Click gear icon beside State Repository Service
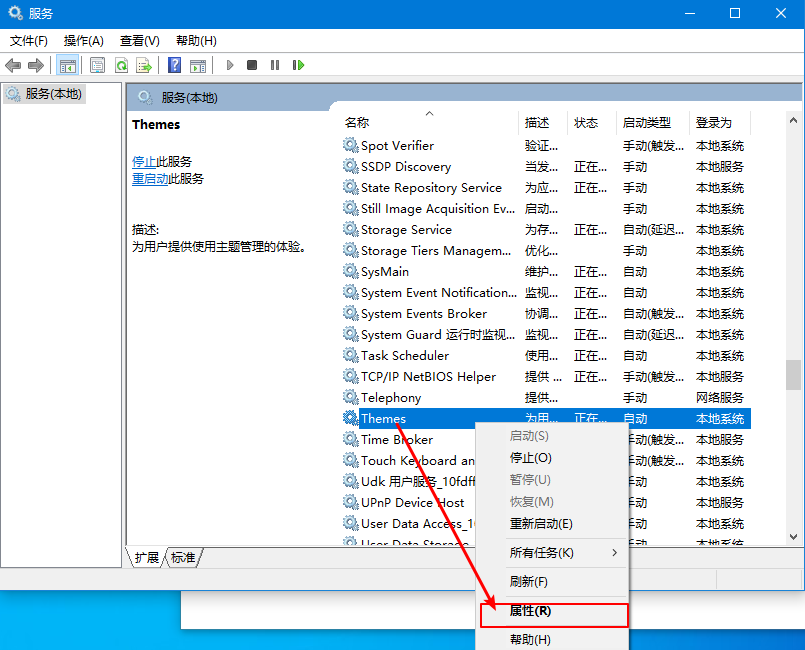Viewport: 805px width, 650px height. (x=351, y=187)
